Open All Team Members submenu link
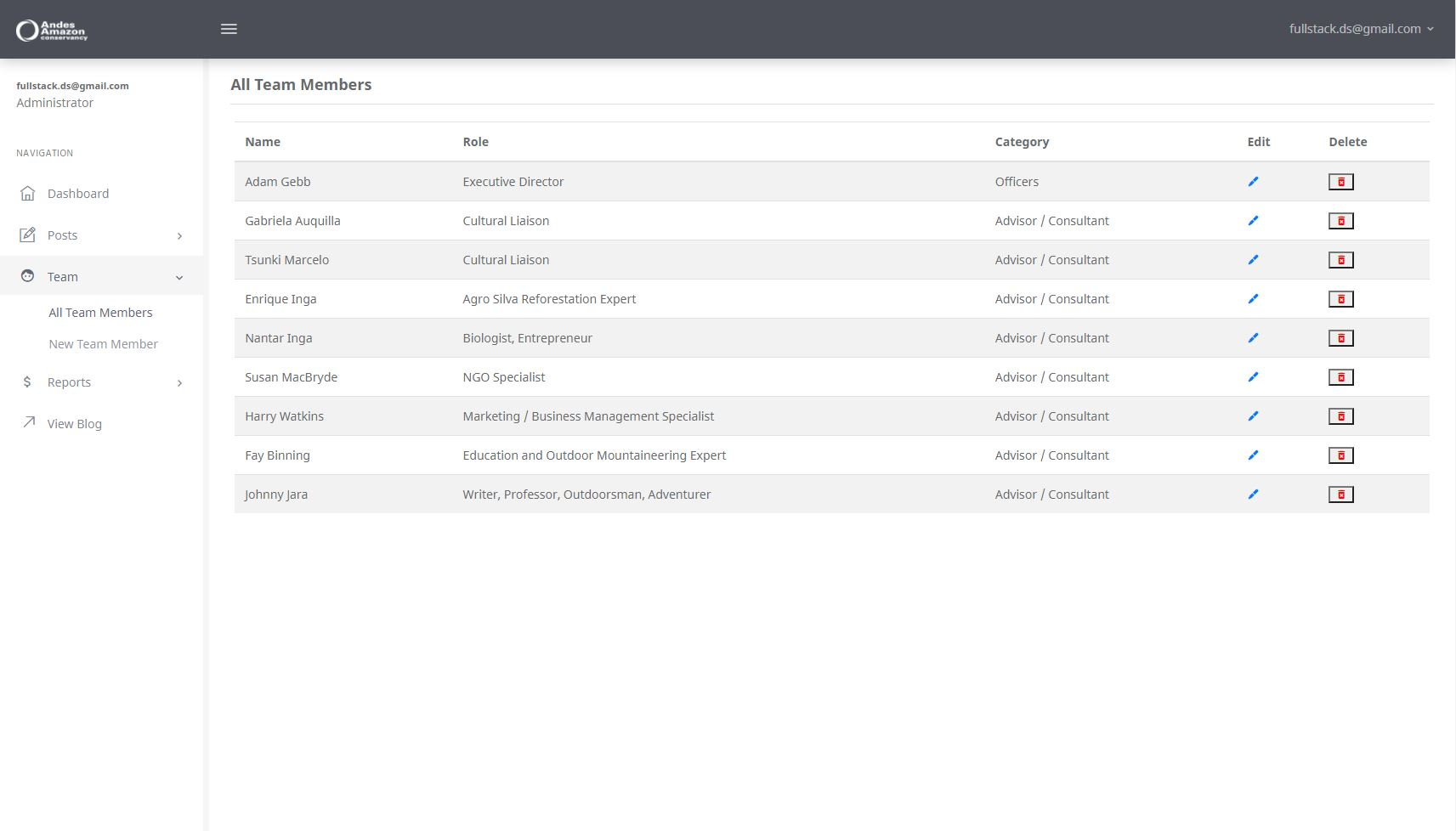 100,313
